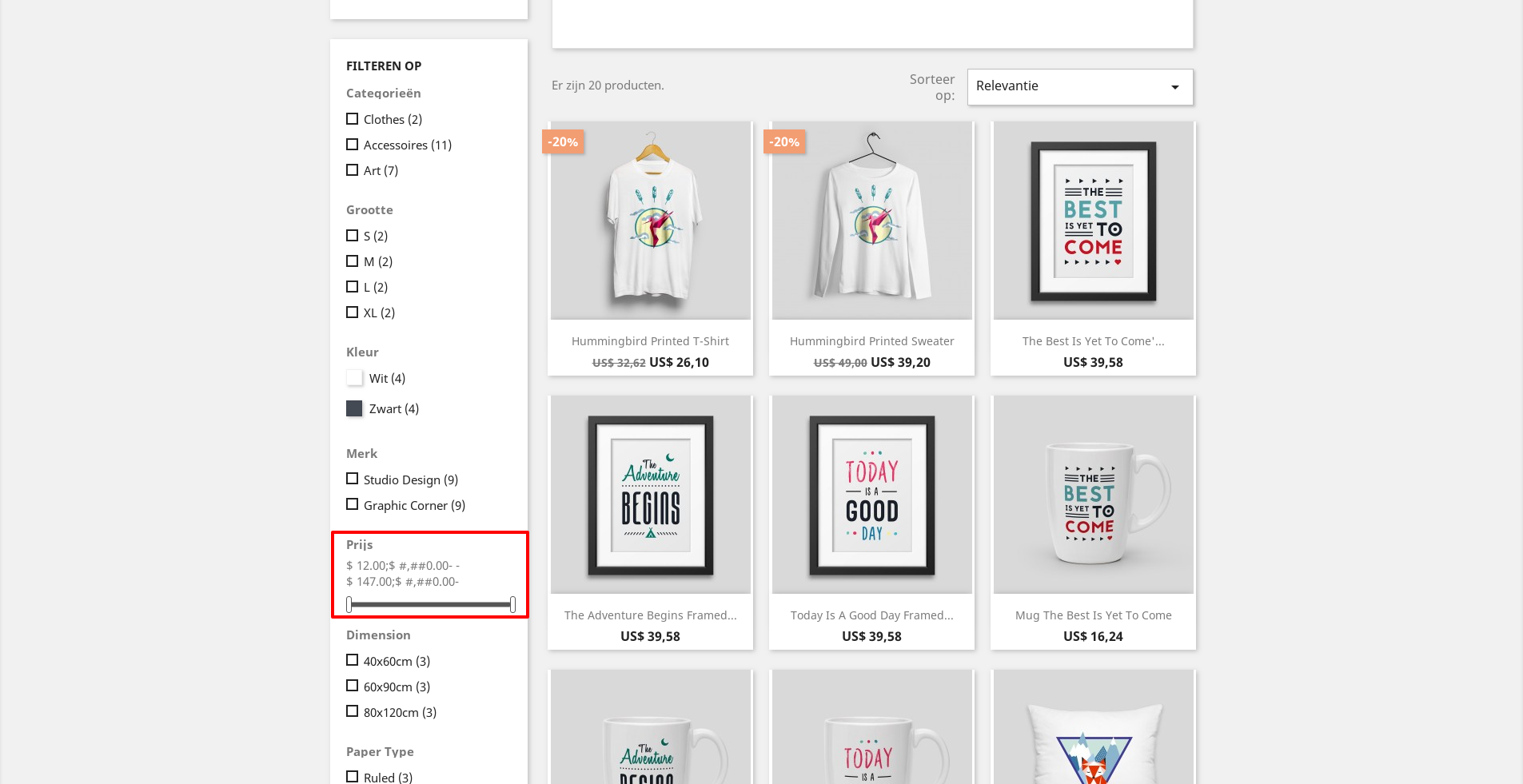Pick the Wit color swatch
Viewport: 1523px width, 784px height.
point(354,378)
